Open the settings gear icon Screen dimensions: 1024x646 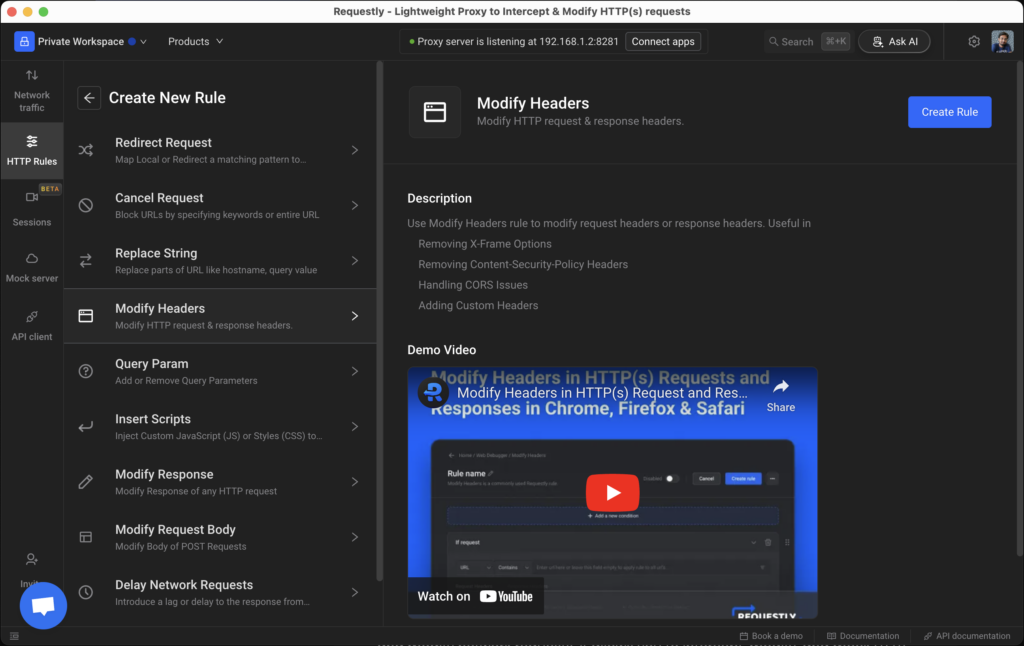point(974,41)
